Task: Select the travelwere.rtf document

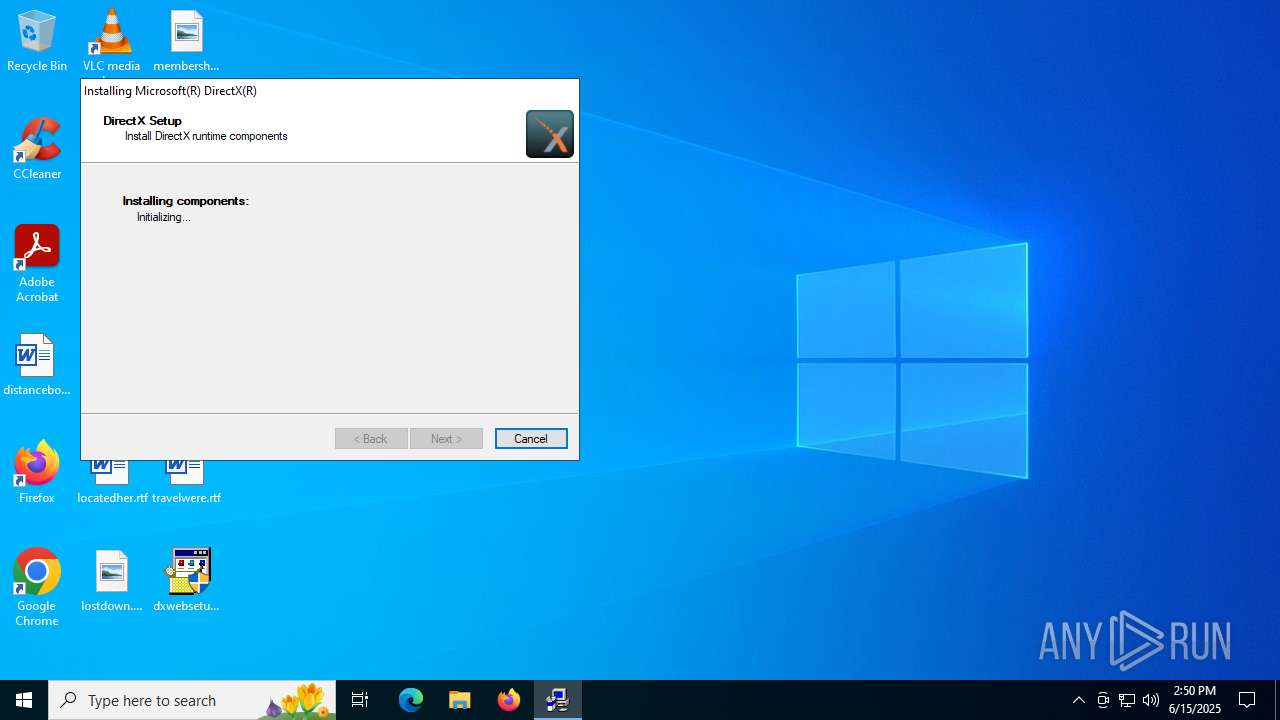Action: point(186,482)
